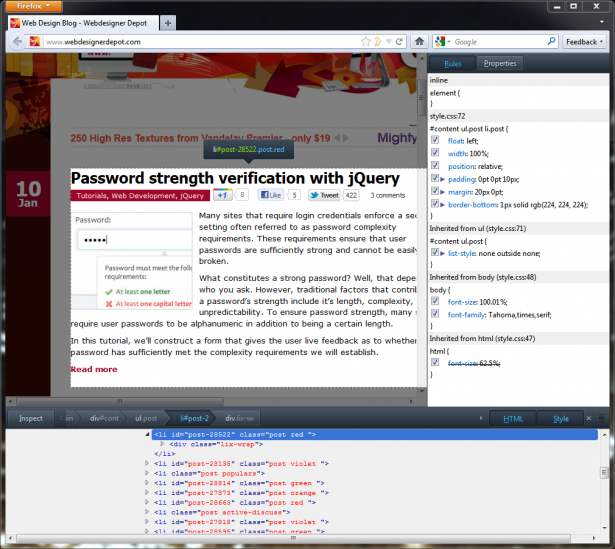This screenshot has height=549, width=615.
Task: Uncheck the float: left property
Action: point(435,140)
